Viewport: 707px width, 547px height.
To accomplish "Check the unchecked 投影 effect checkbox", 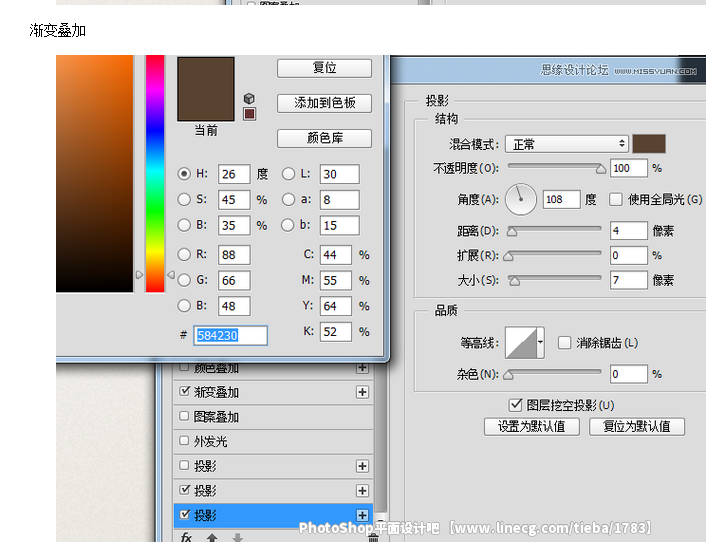I will click(x=184, y=465).
